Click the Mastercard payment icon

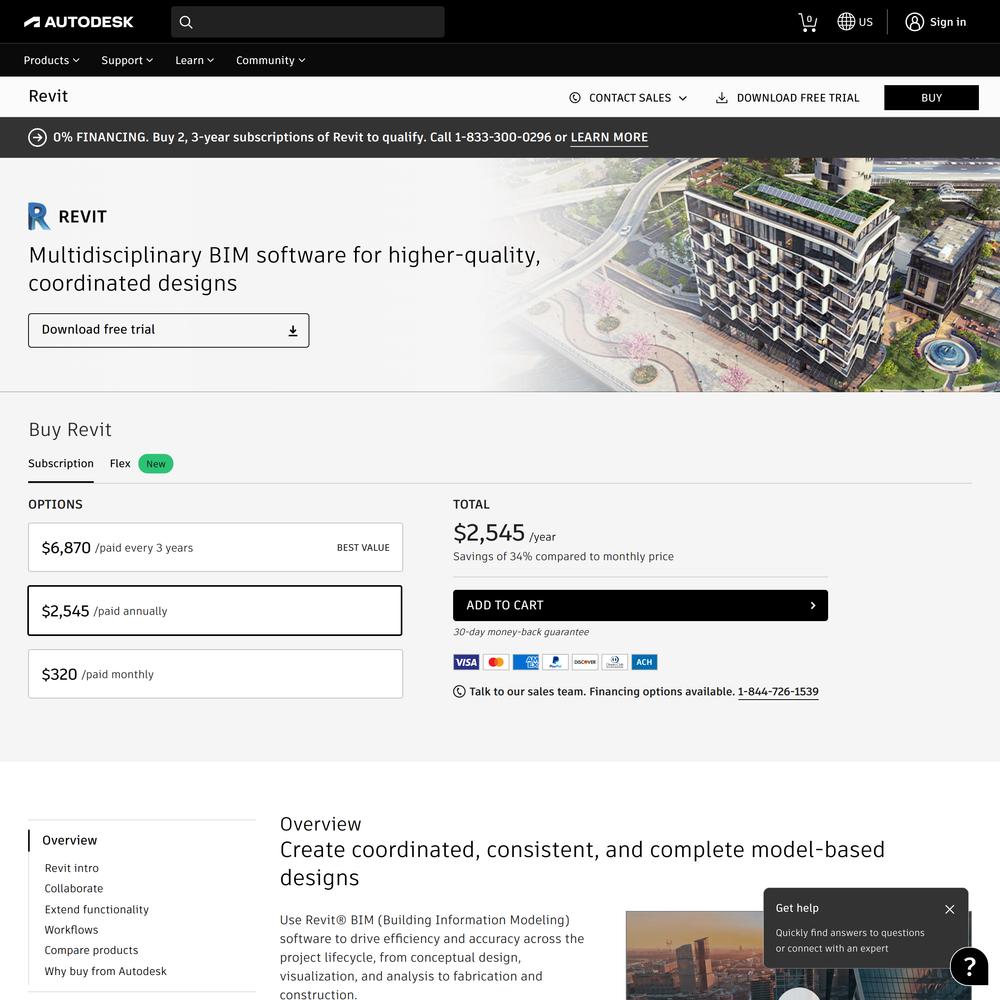click(x=496, y=662)
